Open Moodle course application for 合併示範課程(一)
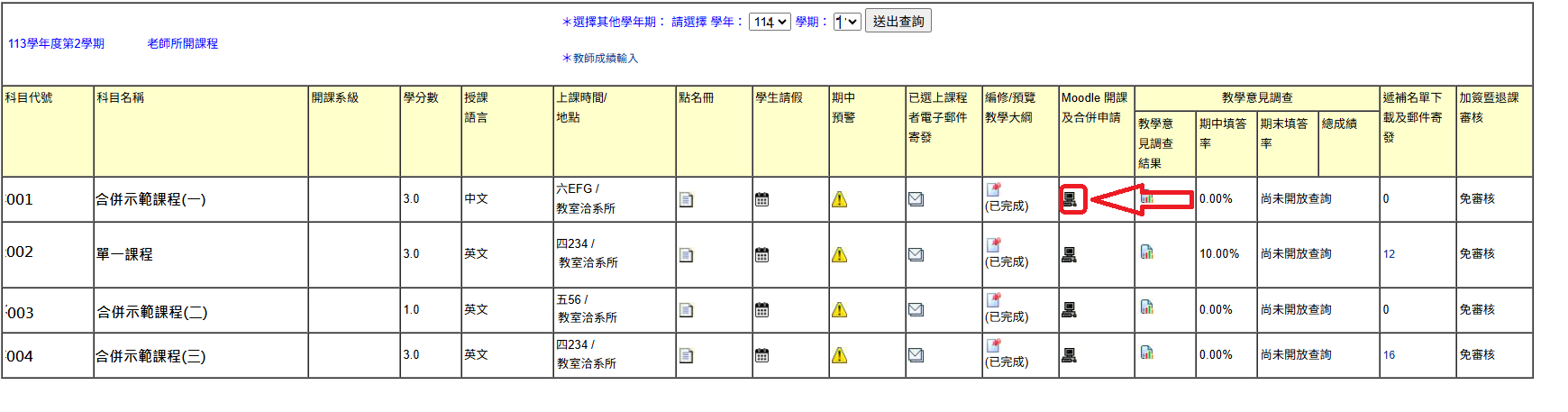1568x412 pixels. pyautogui.click(x=1070, y=199)
